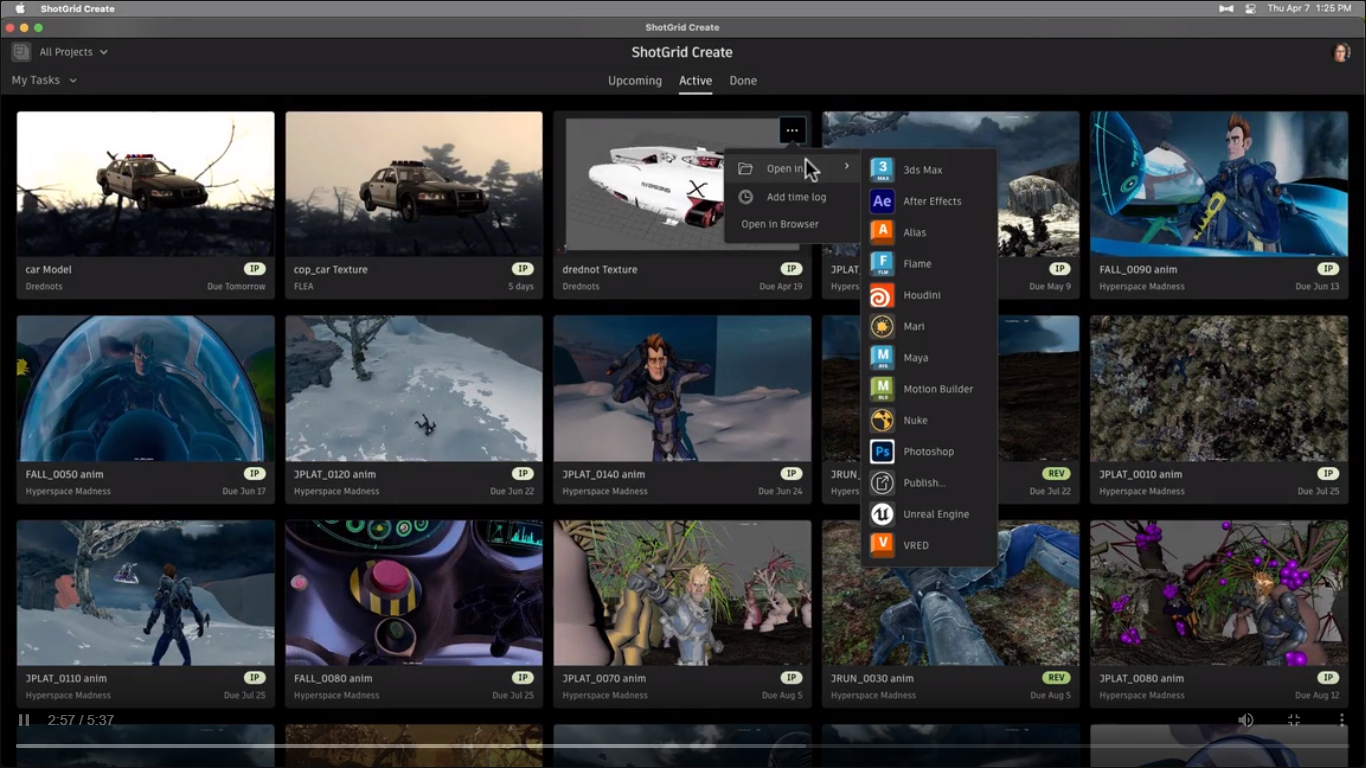Open JPLAT_0110 anim thumbnail
1366x768 pixels.
[x=146, y=593]
